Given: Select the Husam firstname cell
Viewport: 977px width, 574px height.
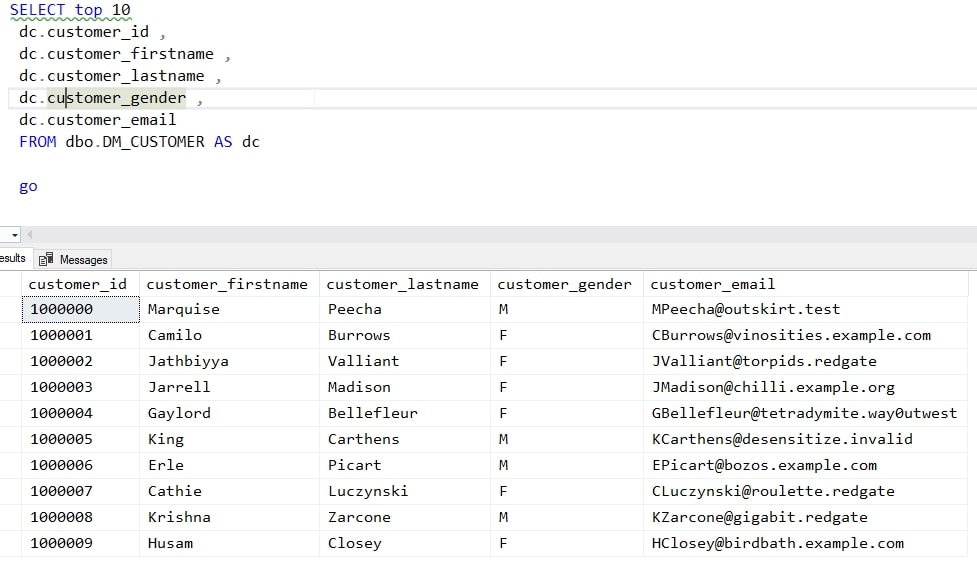Looking at the screenshot, I should 229,543.
